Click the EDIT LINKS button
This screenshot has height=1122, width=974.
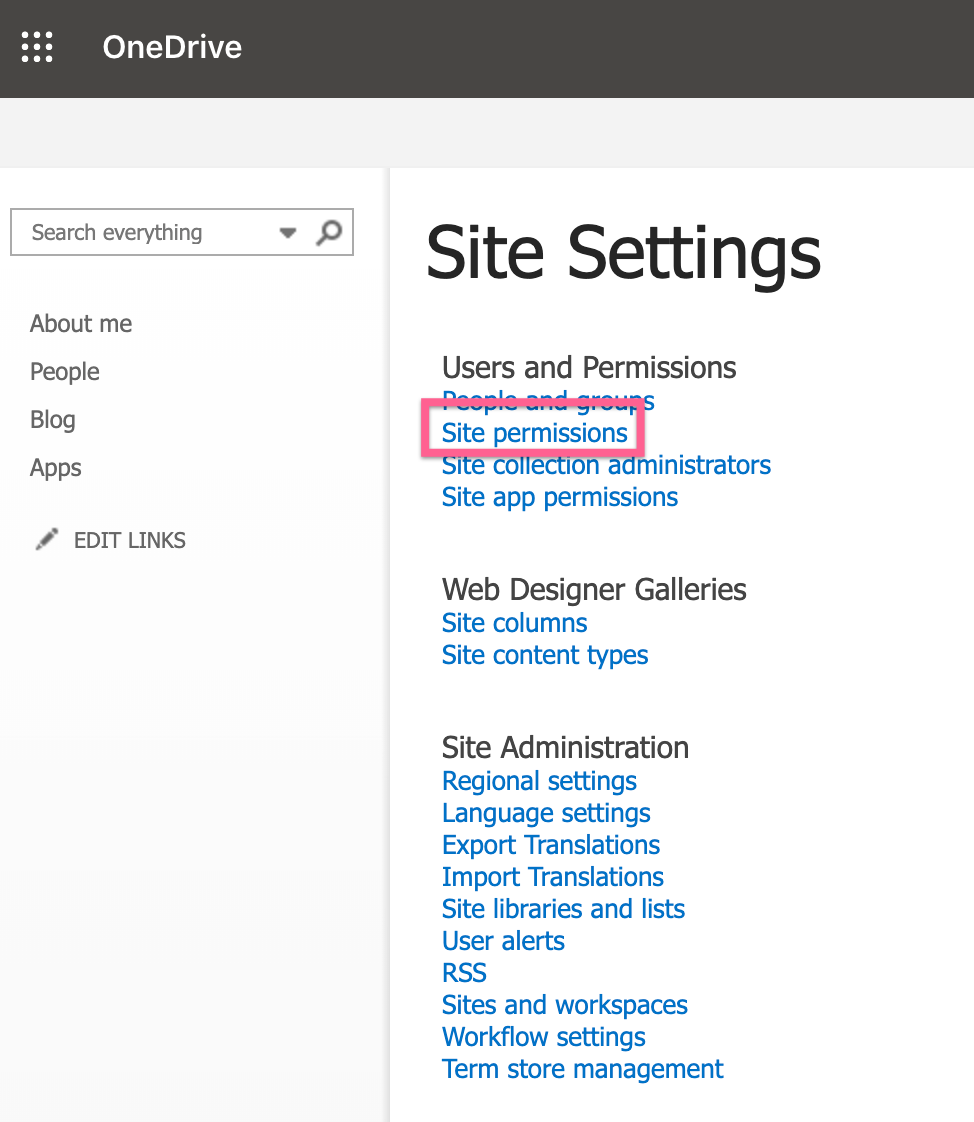[x=130, y=540]
